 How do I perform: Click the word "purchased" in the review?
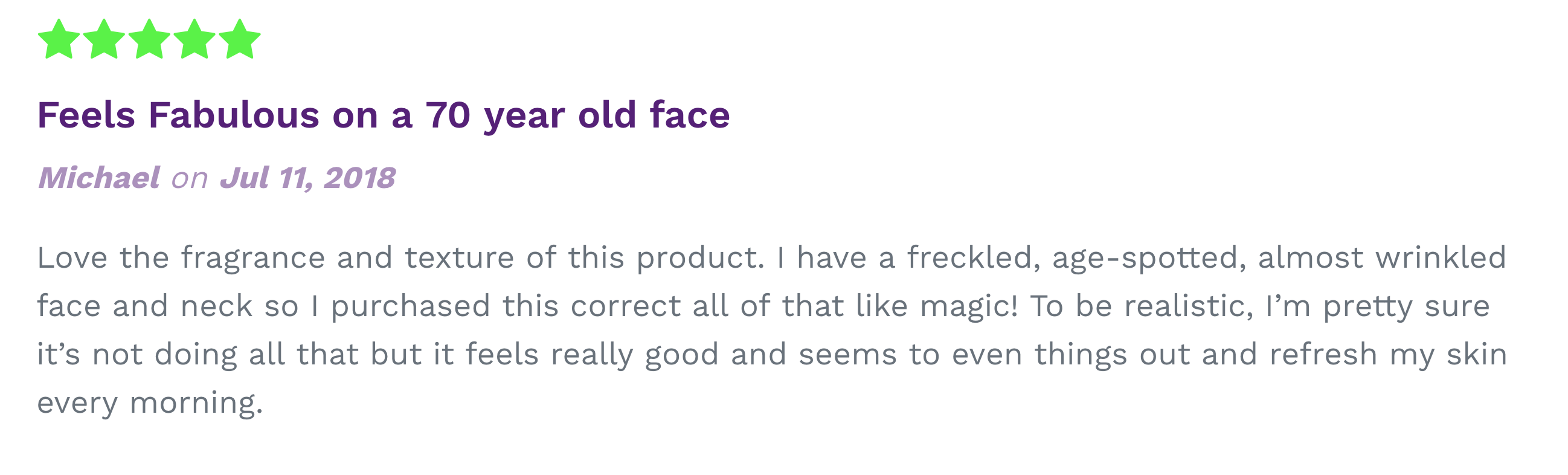tap(410, 306)
